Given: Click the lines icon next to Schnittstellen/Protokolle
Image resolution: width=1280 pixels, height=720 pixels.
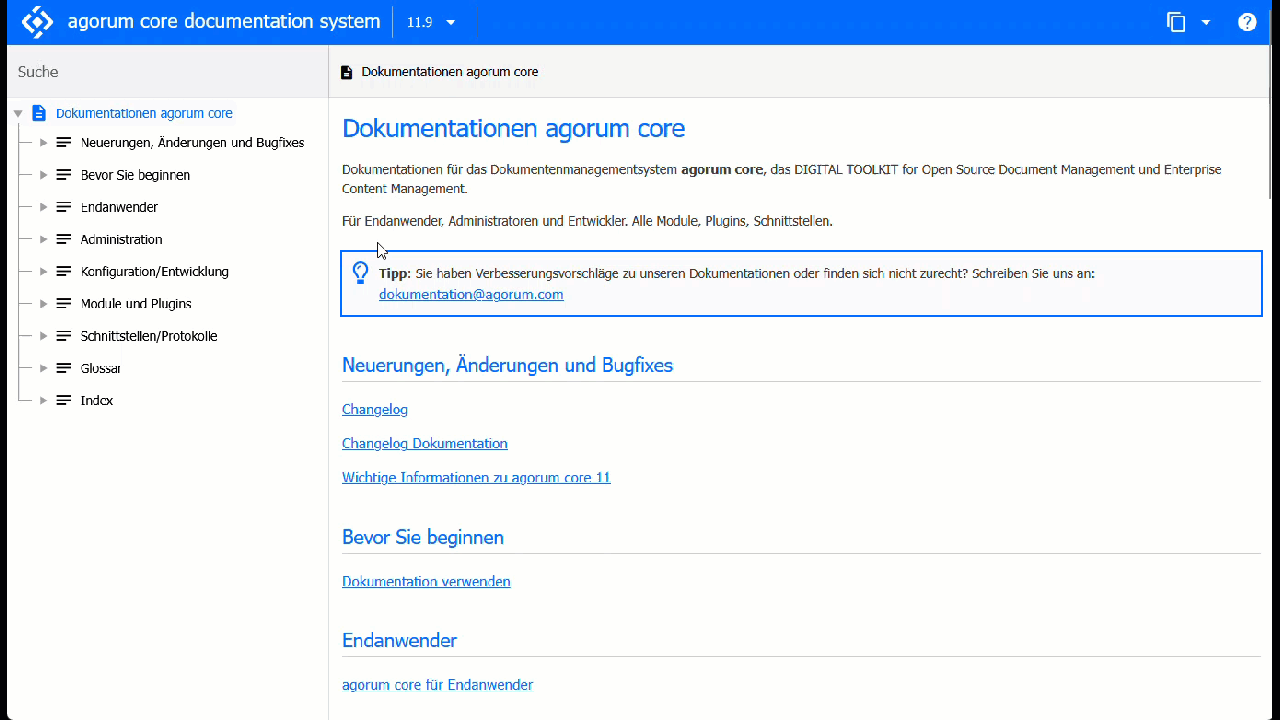Looking at the screenshot, I should [64, 336].
